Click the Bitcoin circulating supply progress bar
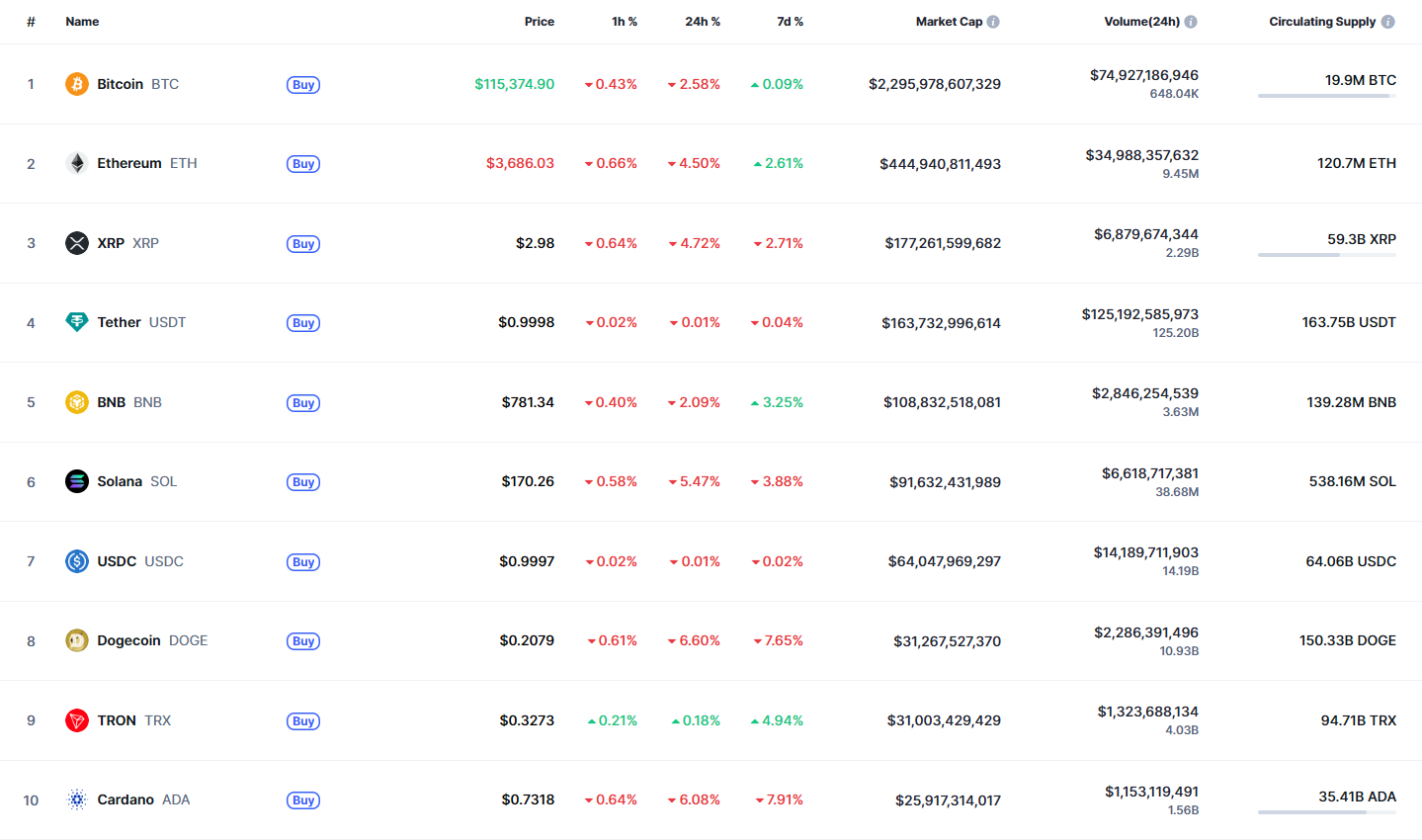This screenshot has height=840, width=1422. click(1327, 96)
